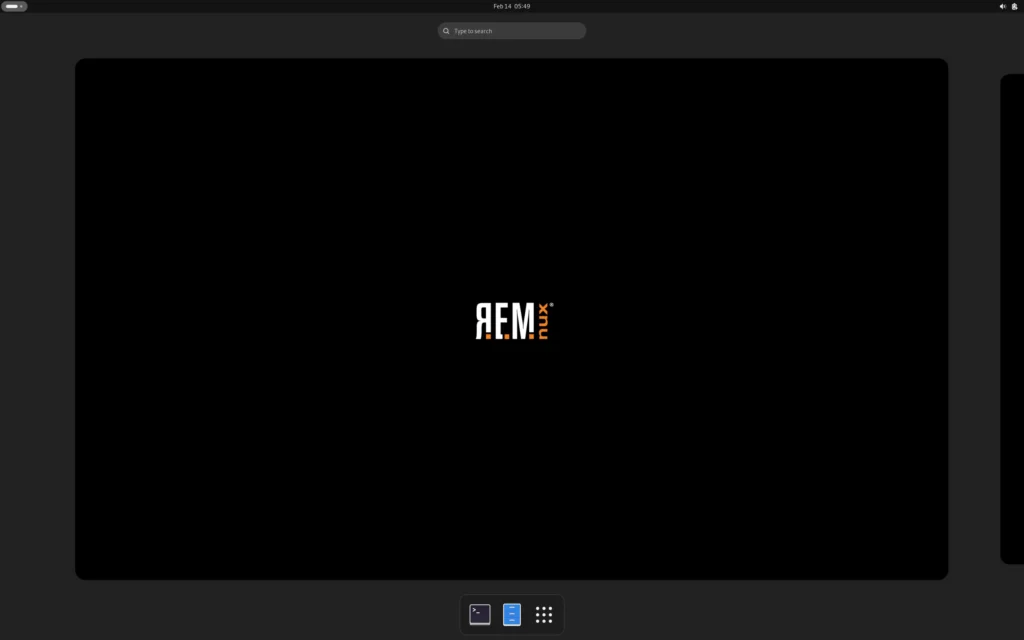
Task: Click the Type to search field
Action: coord(511,30)
